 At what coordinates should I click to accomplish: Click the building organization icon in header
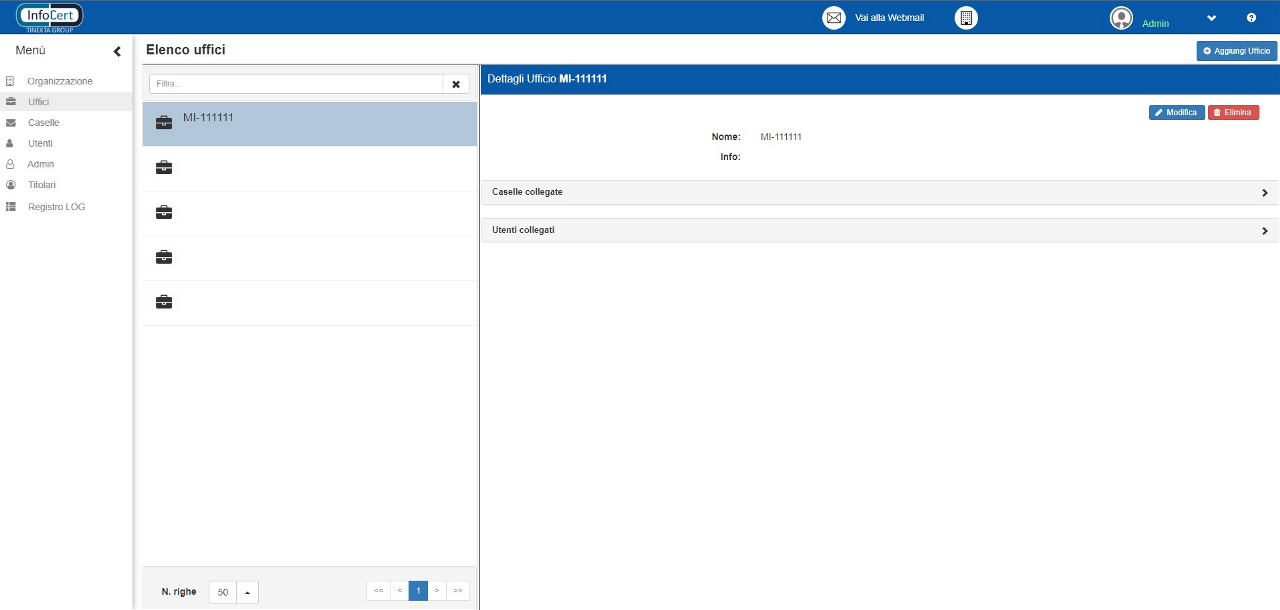click(965, 18)
